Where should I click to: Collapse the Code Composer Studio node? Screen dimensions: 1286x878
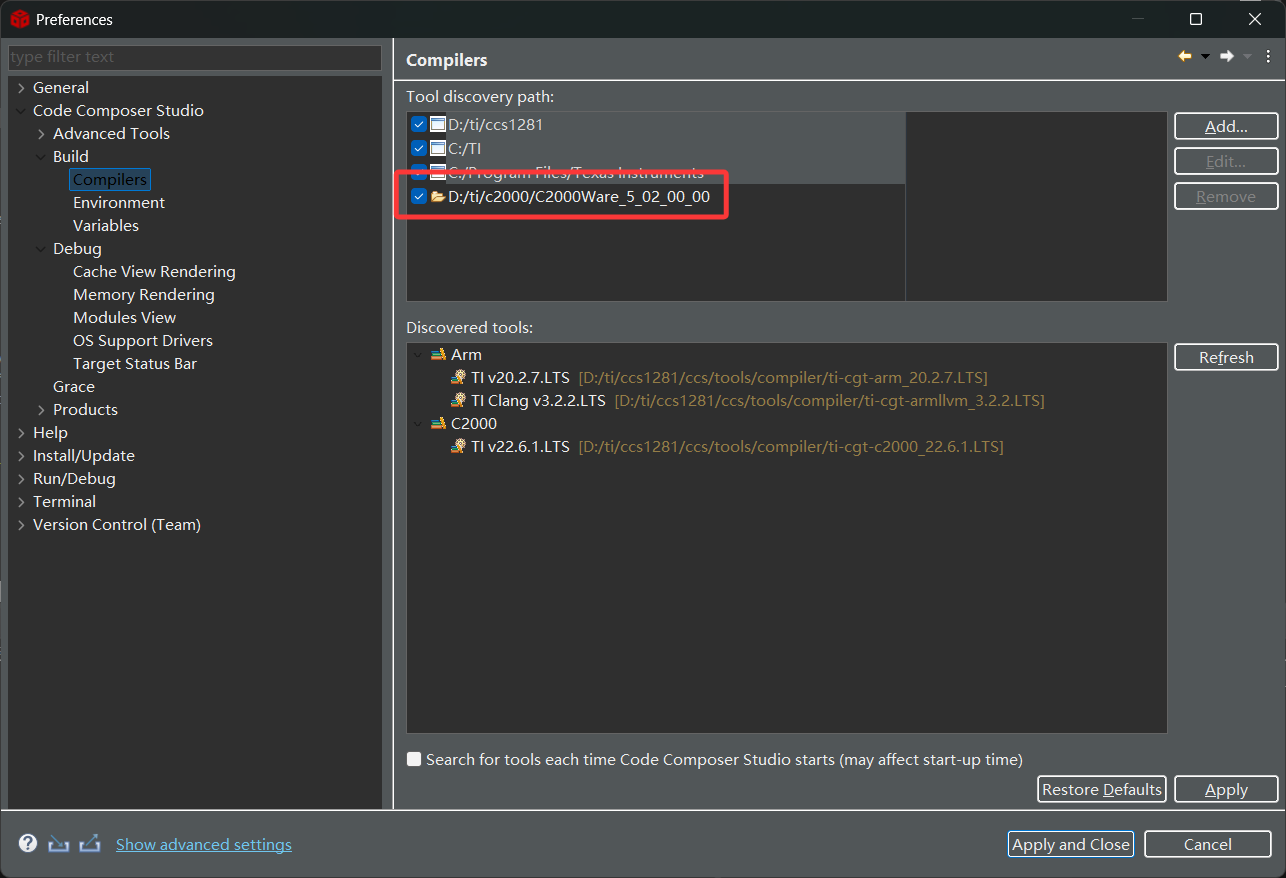coord(22,111)
